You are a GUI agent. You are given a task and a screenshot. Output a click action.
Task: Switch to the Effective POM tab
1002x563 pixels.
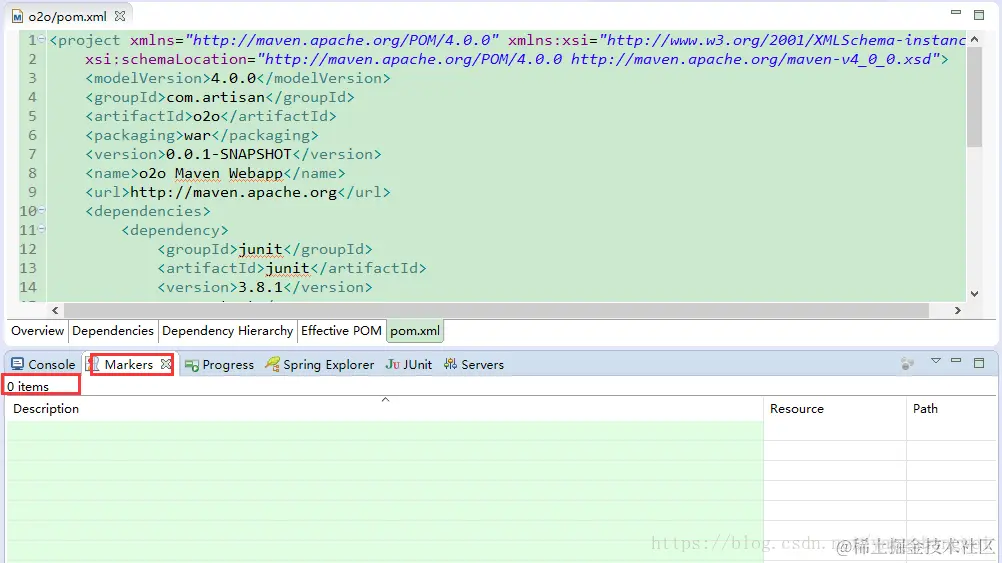point(341,330)
